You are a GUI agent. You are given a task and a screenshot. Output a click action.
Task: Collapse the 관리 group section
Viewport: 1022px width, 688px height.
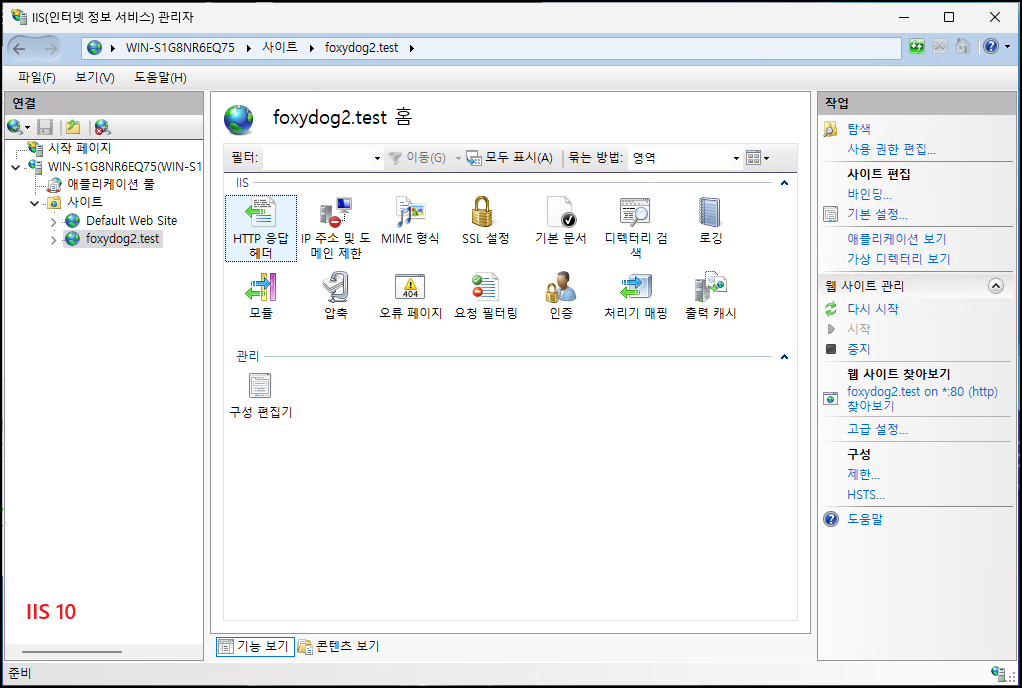(784, 357)
